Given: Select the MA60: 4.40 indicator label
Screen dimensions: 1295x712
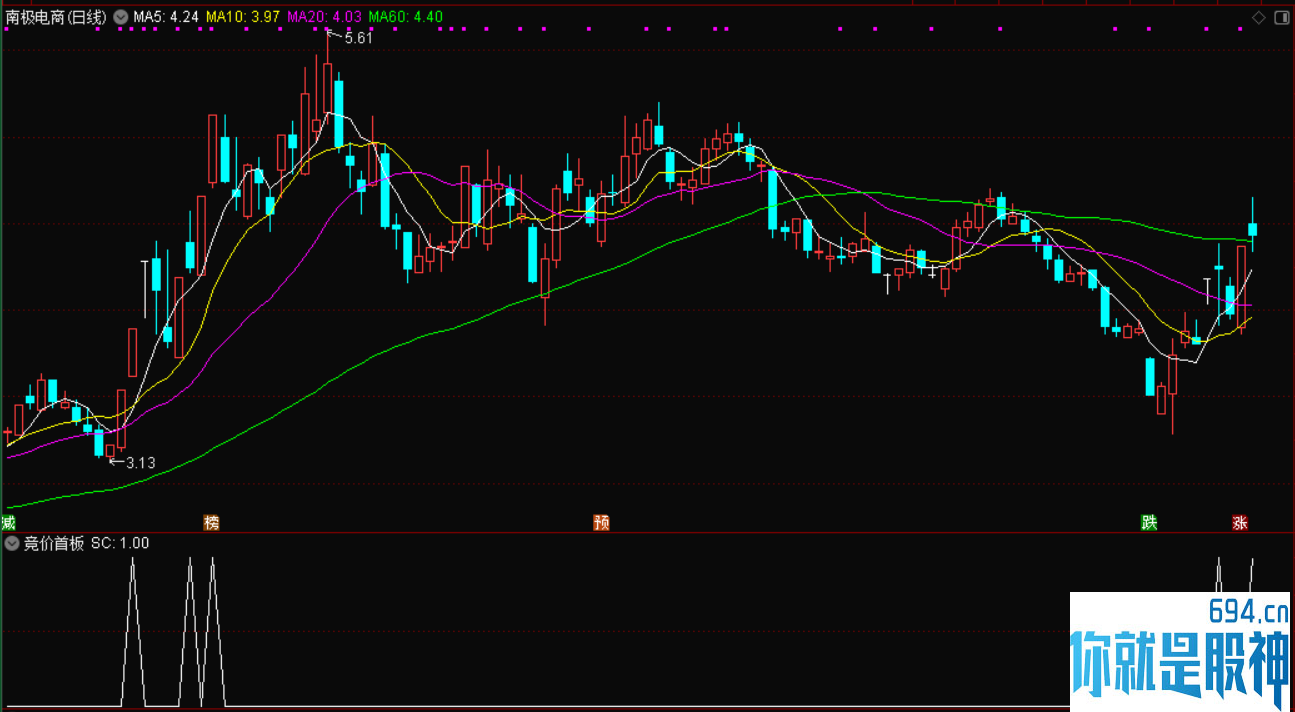Looking at the screenshot, I should coord(405,17).
